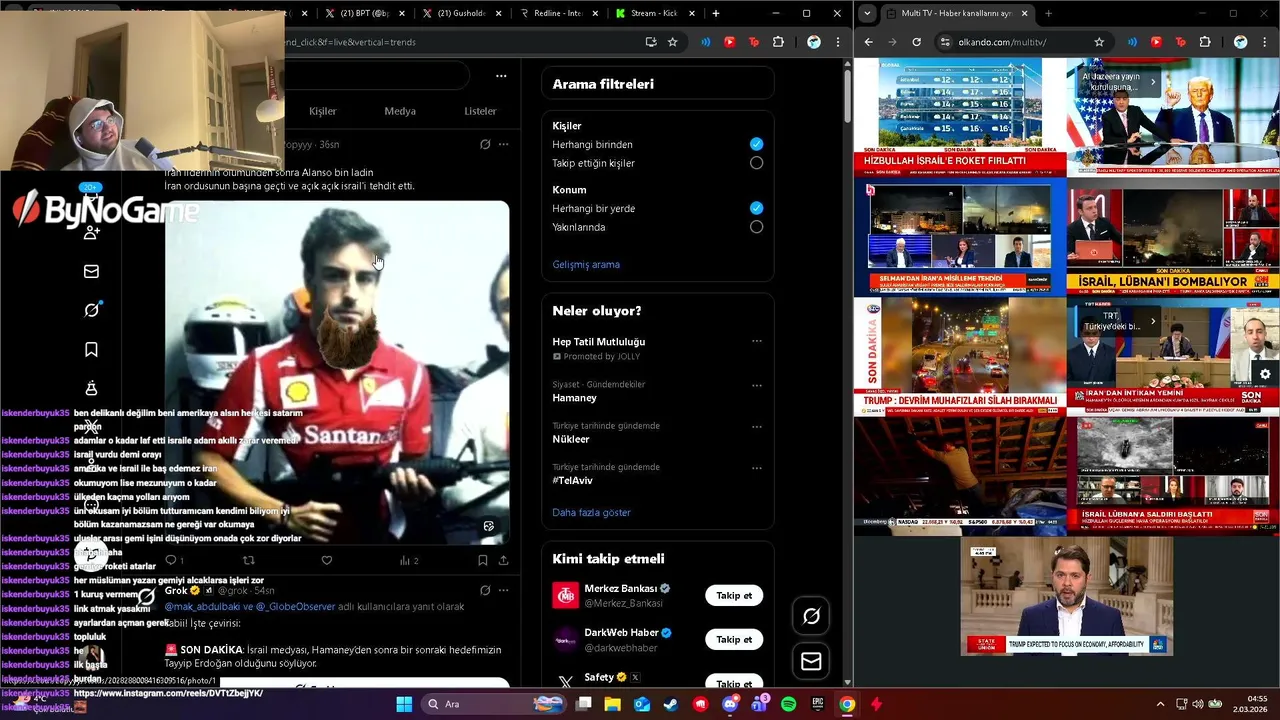The image size is (1280, 720).
Task: Switch to the Stream - Kick browser tab
Action: pyautogui.click(x=654, y=13)
